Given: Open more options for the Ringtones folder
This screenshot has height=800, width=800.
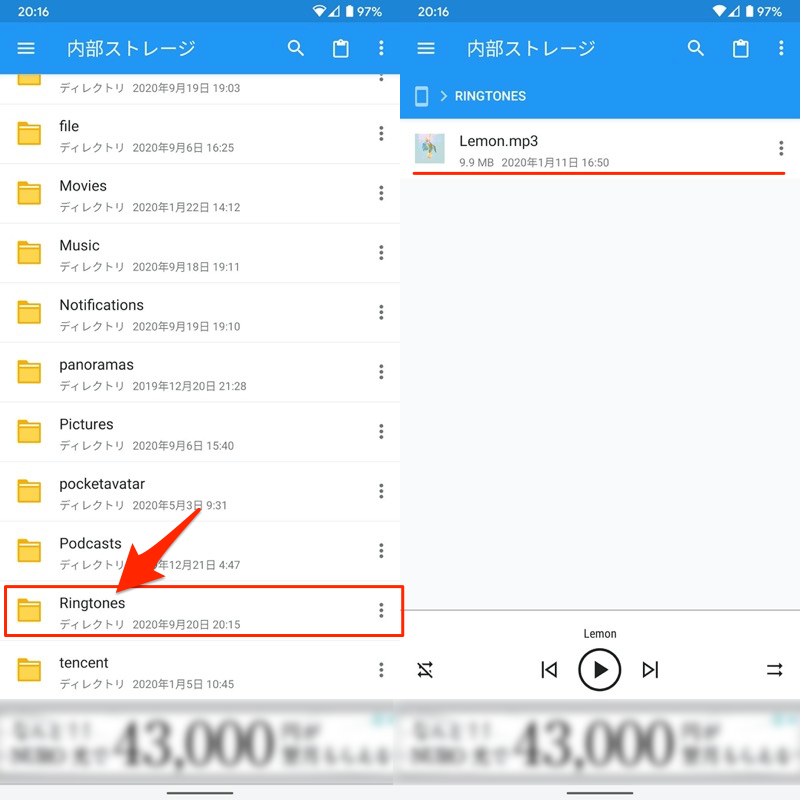Looking at the screenshot, I should [381, 611].
